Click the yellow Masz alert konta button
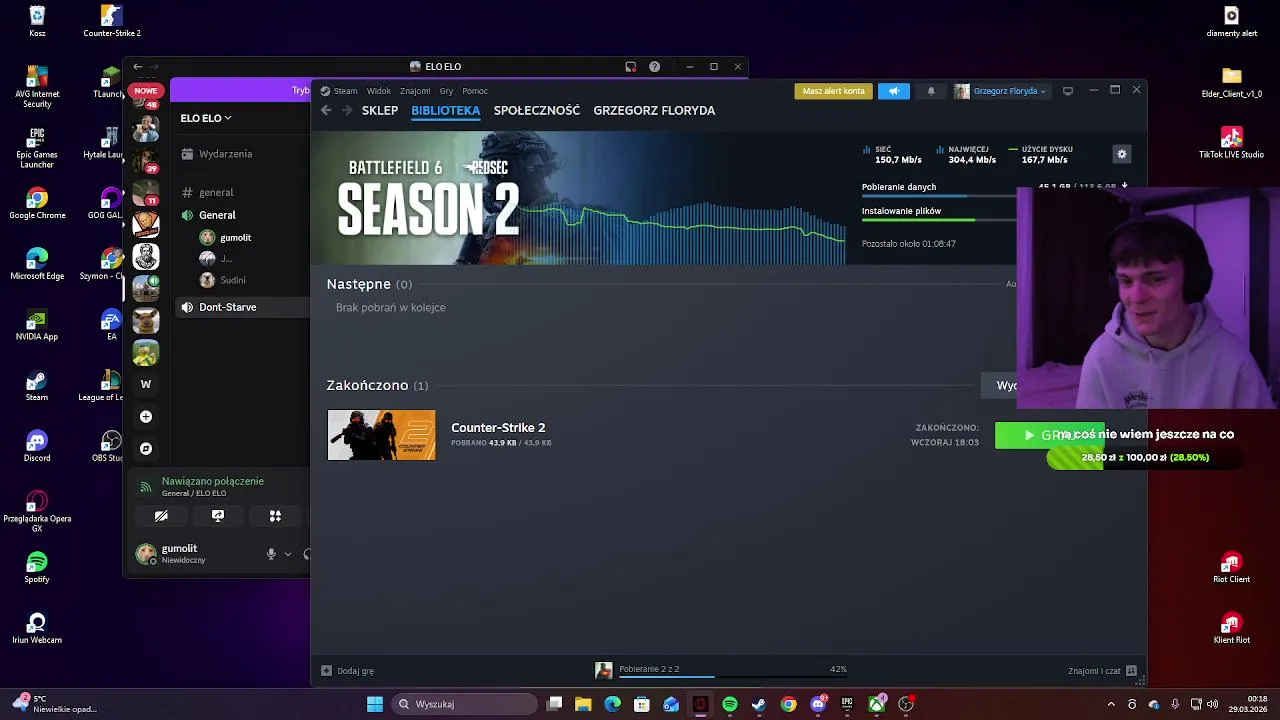1280x720 pixels. 833,91
